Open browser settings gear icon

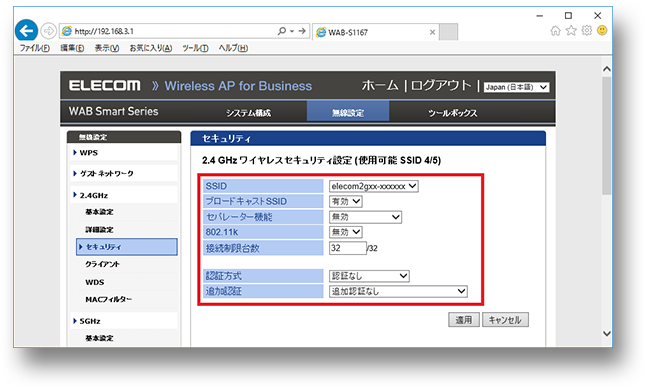click(x=587, y=31)
